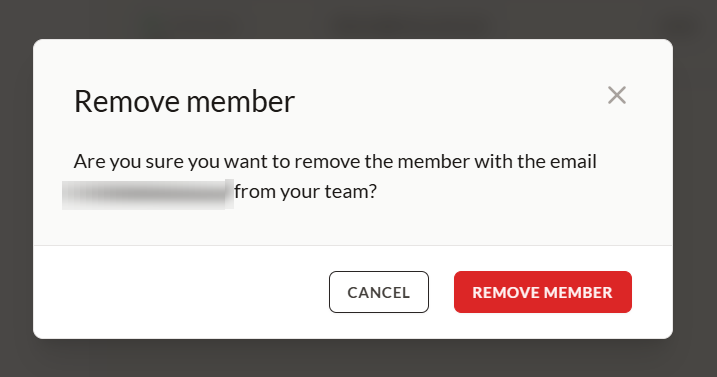Screen dimensions: 717x377
Task: Click the empty footer area left of CANCEL
Action: (181, 292)
